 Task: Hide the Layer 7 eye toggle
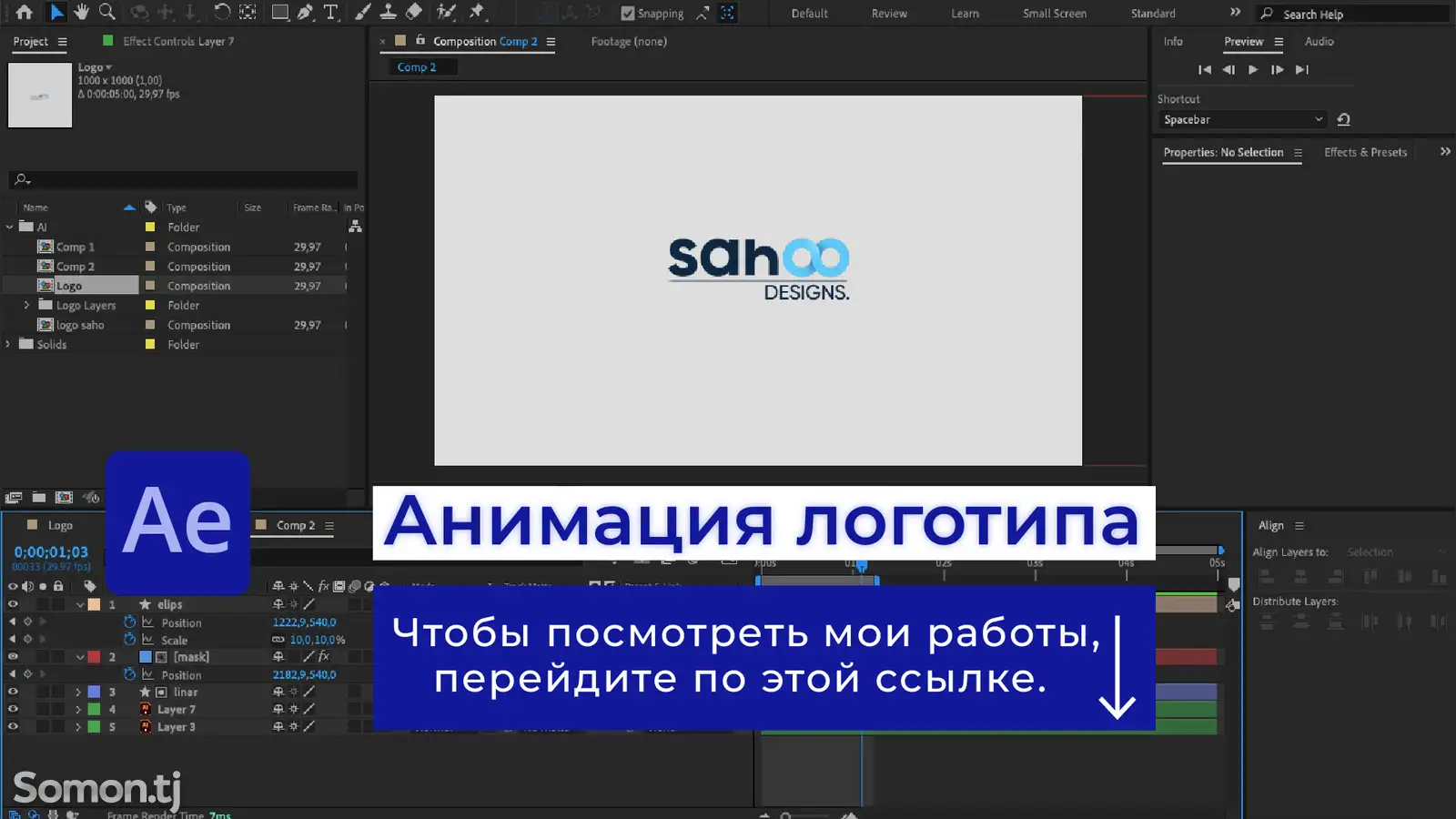(13, 709)
